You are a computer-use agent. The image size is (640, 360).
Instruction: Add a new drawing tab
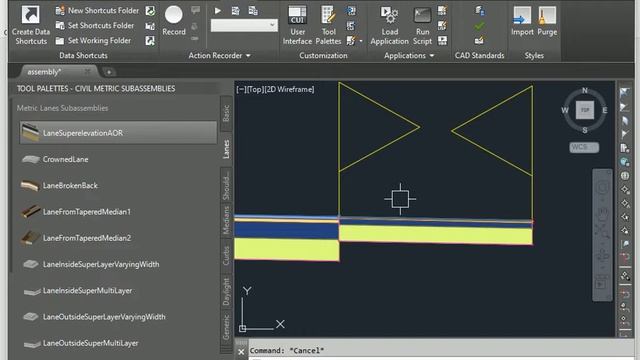109,72
